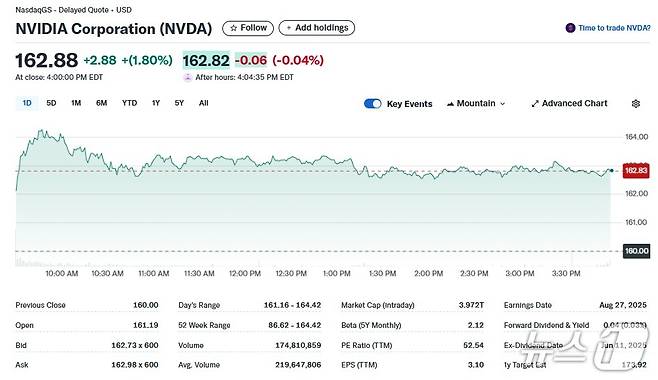Click the after hours moon icon

(188, 78)
